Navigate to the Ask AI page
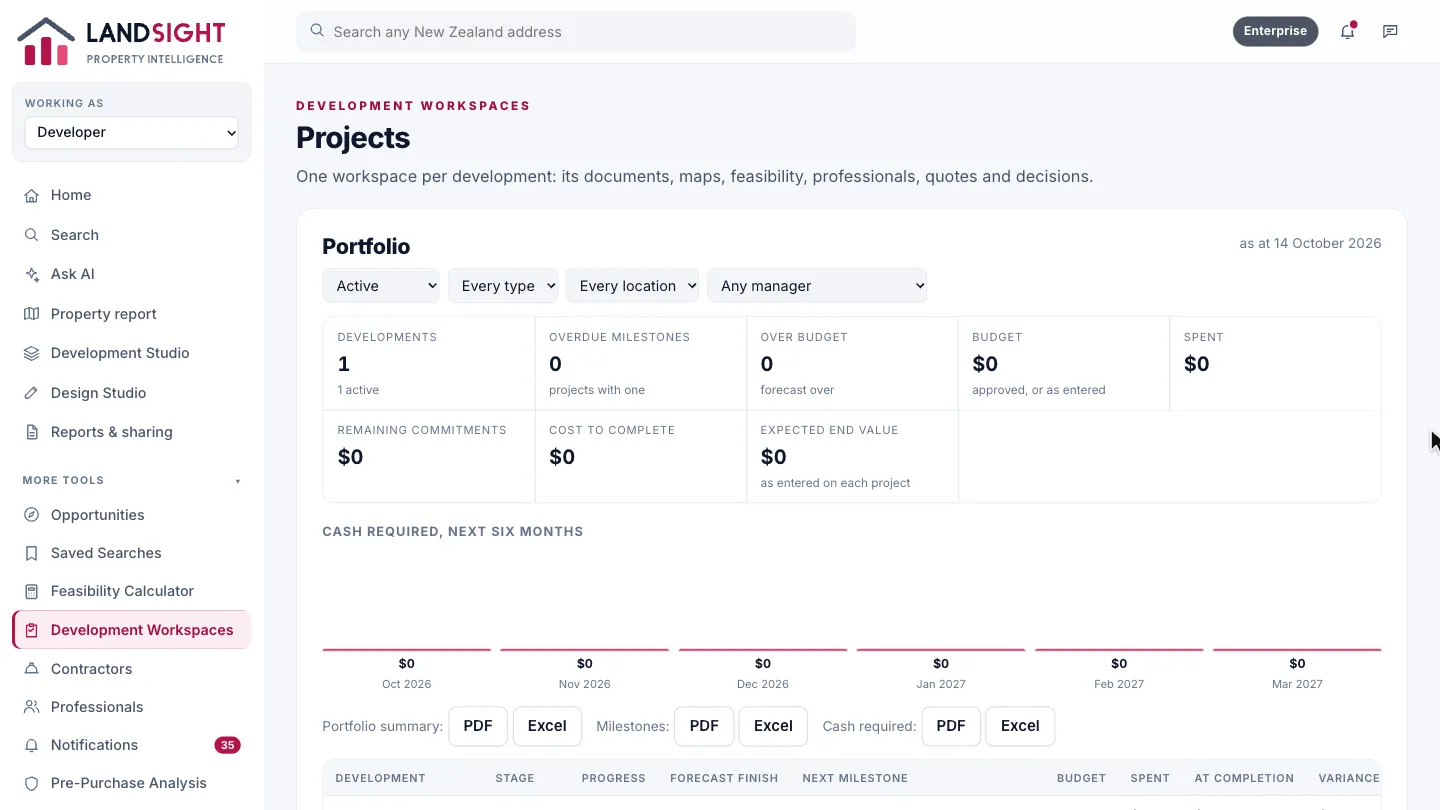 (132, 274)
